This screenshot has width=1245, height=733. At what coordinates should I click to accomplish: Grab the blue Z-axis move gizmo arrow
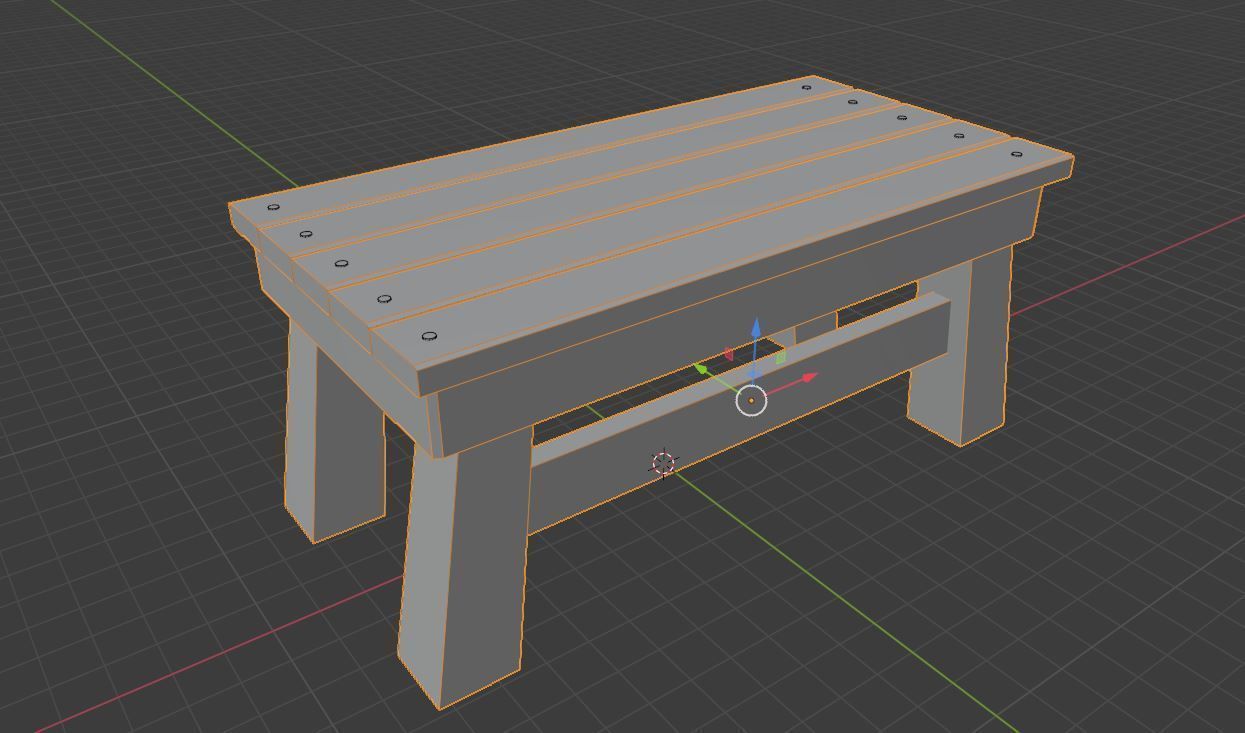click(x=756, y=328)
